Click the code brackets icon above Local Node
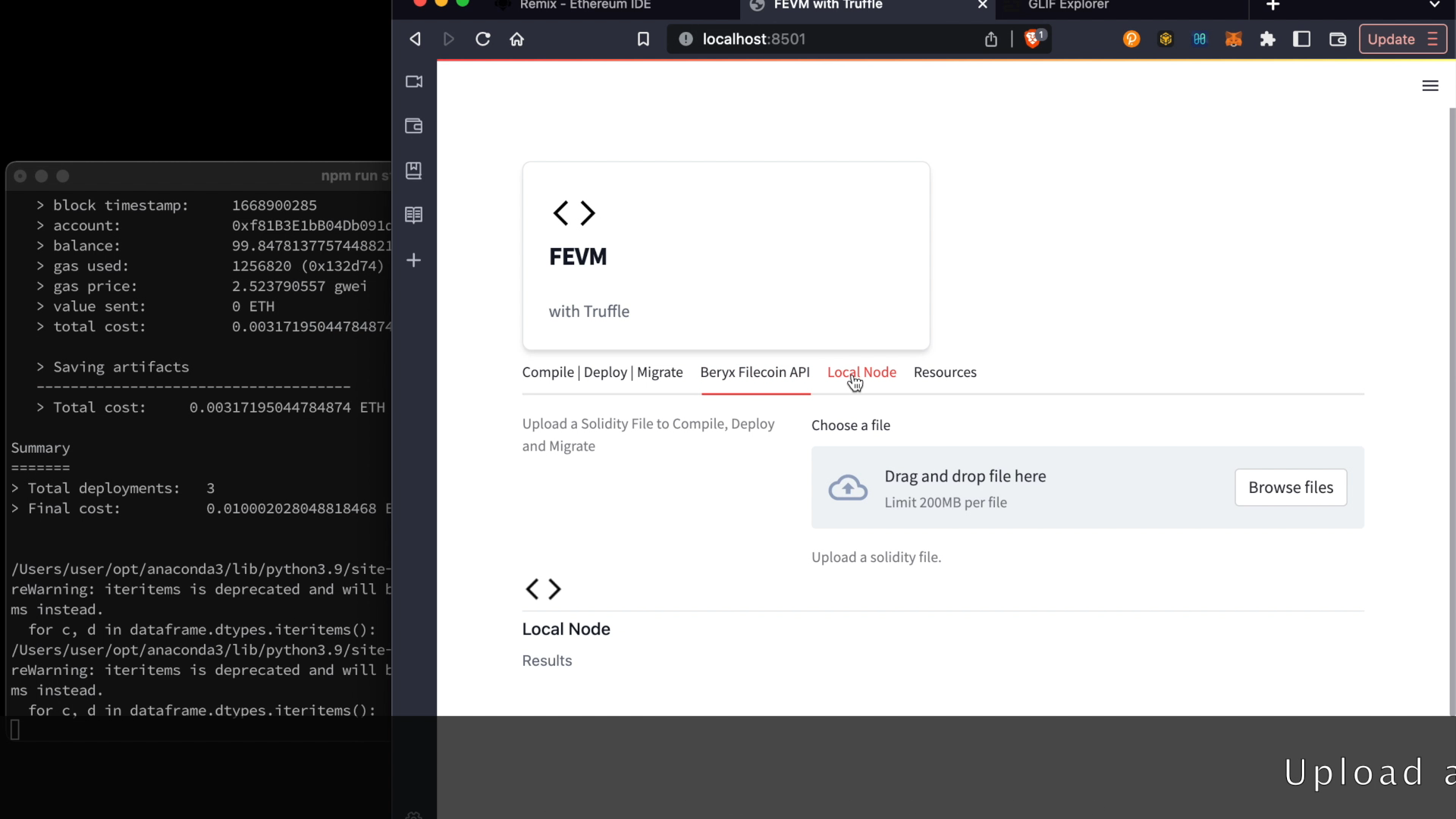The image size is (1456, 819). [543, 589]
